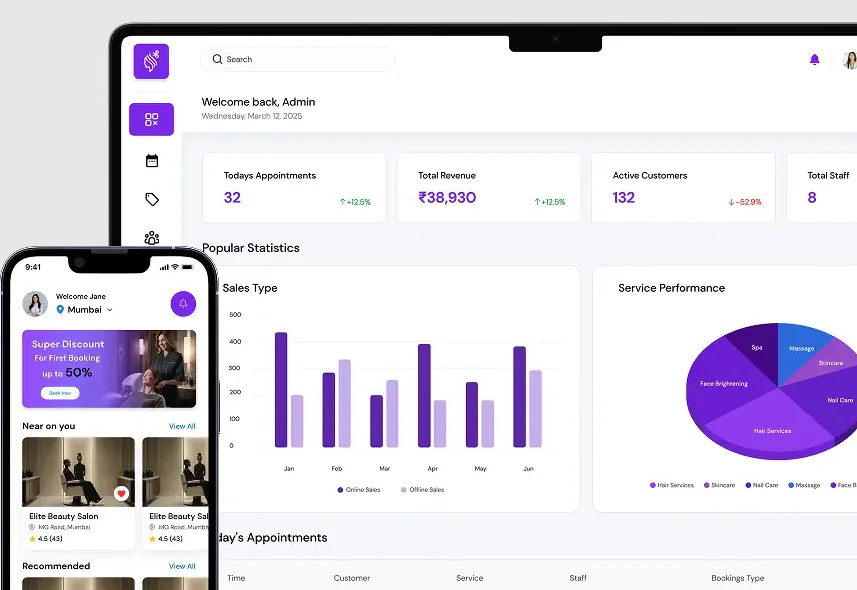Sort by the Service column header
The width and height of the screenshot is (857, 590).
coord(469,578)
